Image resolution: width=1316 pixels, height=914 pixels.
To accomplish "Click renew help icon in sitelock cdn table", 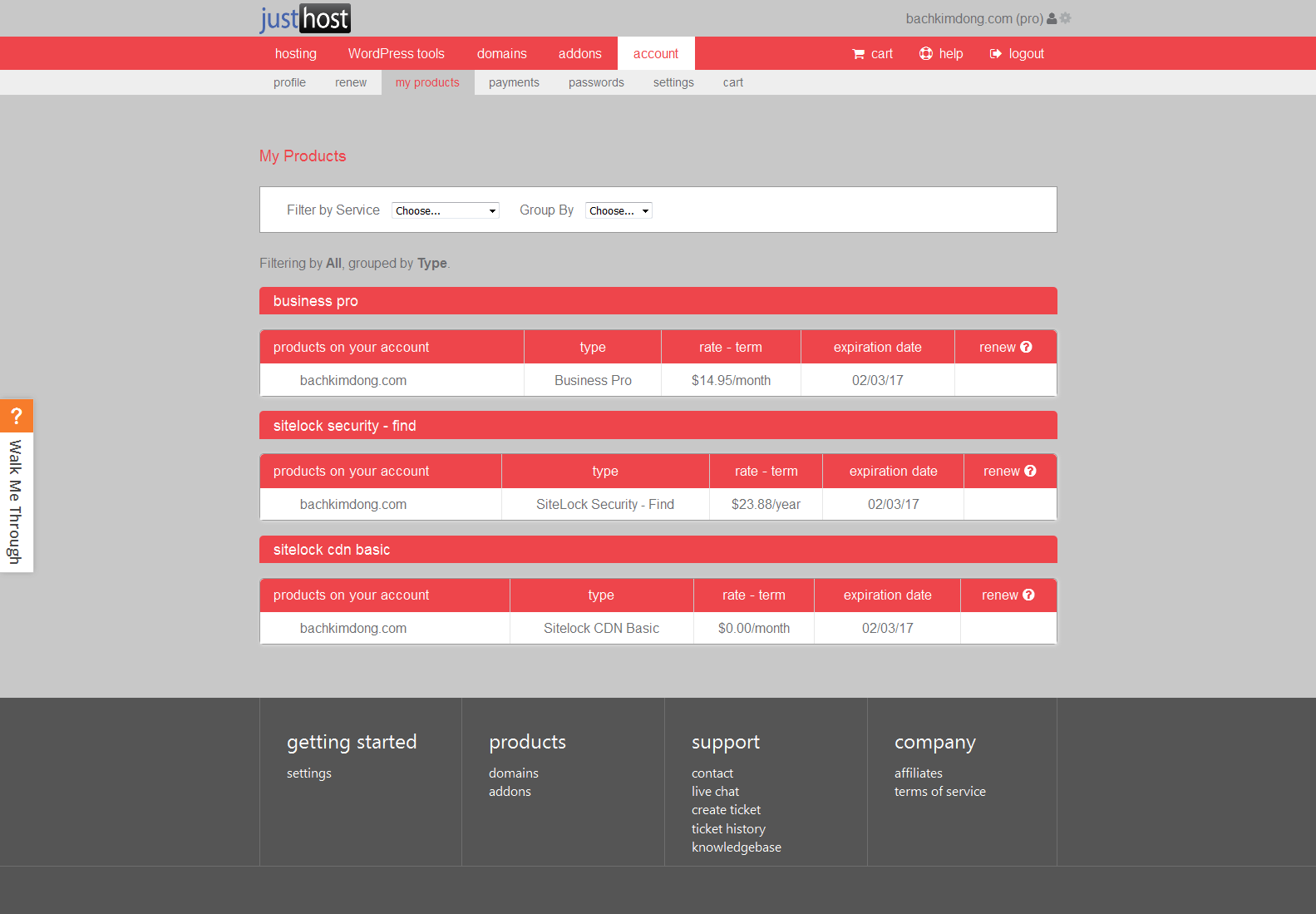I will [x=1029, y=595].
